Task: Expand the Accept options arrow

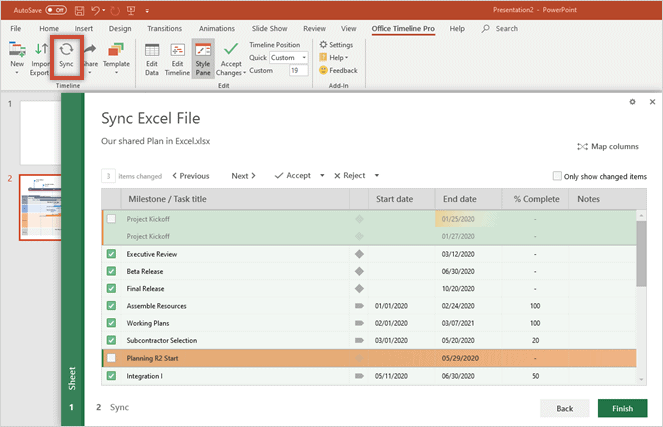Action: coord(322,175)
